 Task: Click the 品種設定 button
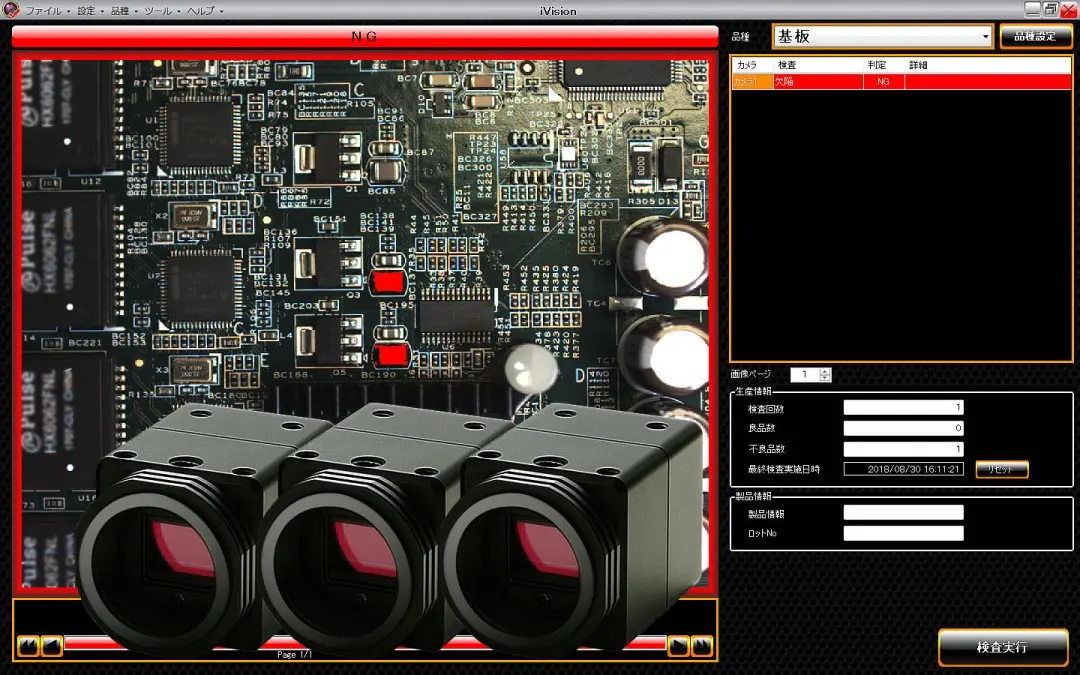(x=1035, y=37)
